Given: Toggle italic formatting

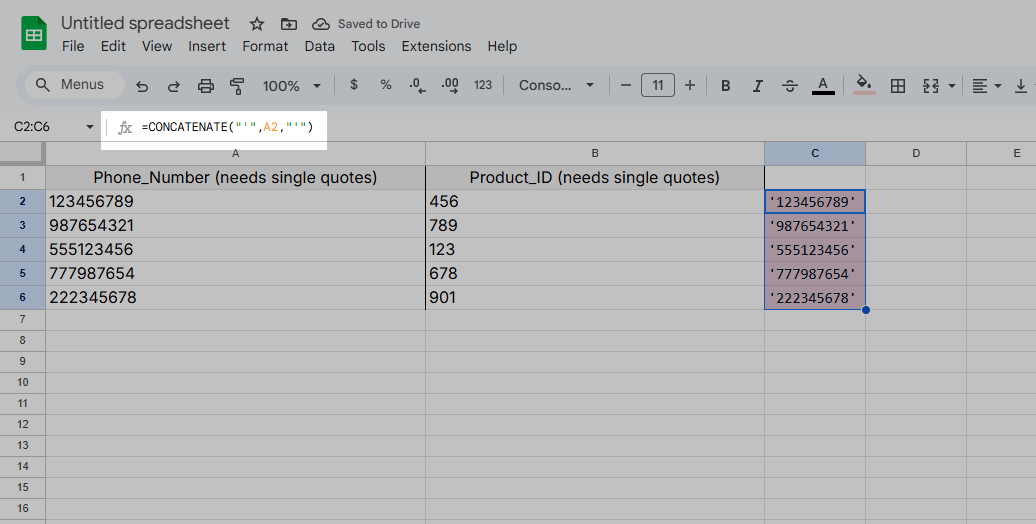Looking at the screenshot, I should pos(757,86).
